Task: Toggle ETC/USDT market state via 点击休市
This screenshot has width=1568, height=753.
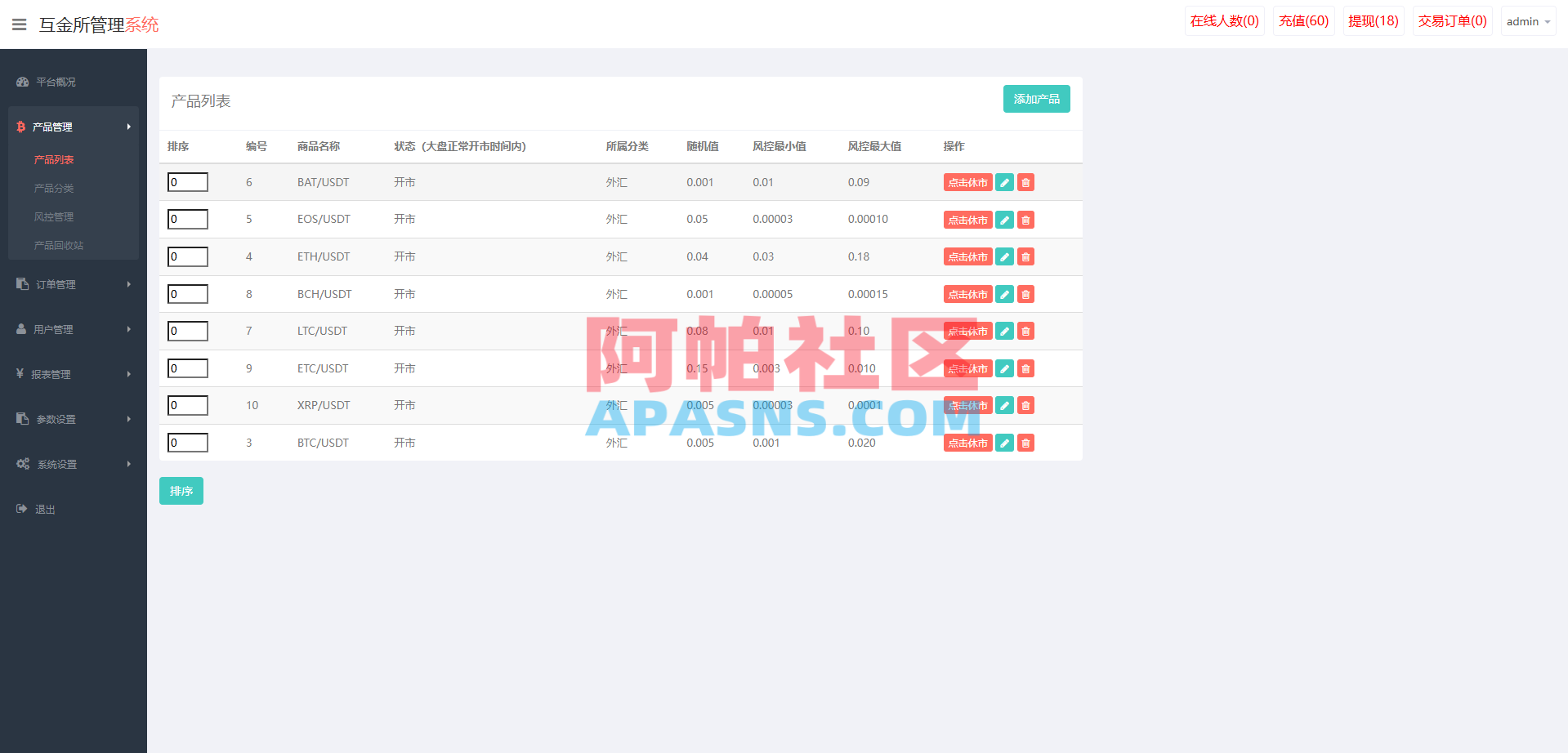Action: pyautogui.click(x=967, y=368)
